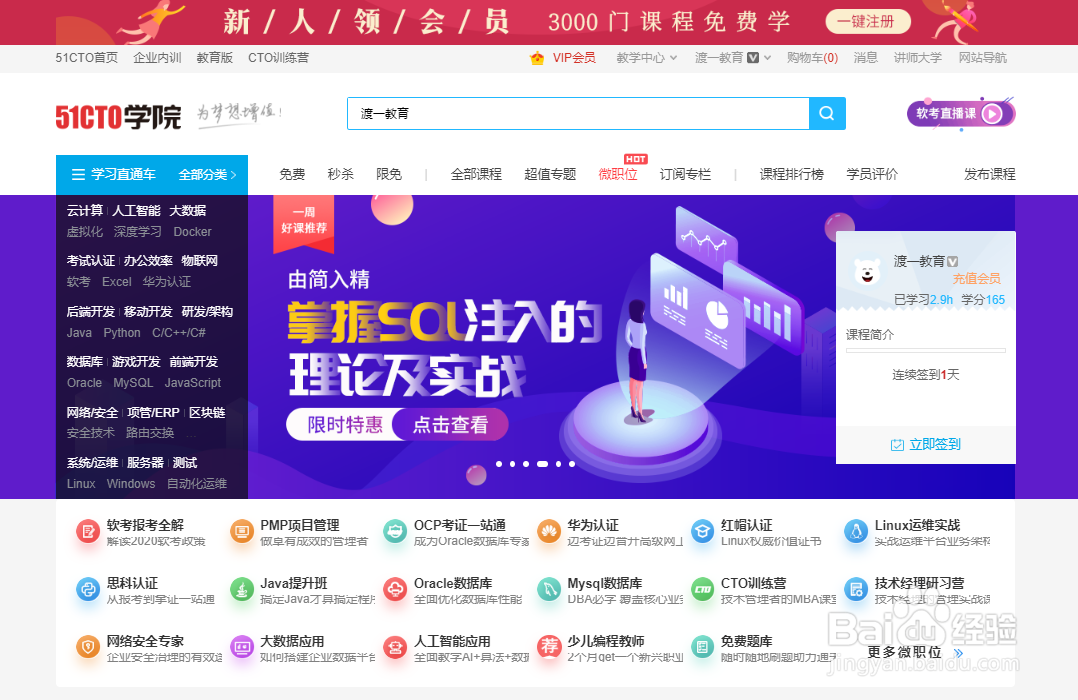Open the 大数据应用 icon
1078x700 pixels.
click(x=242, y=647)
